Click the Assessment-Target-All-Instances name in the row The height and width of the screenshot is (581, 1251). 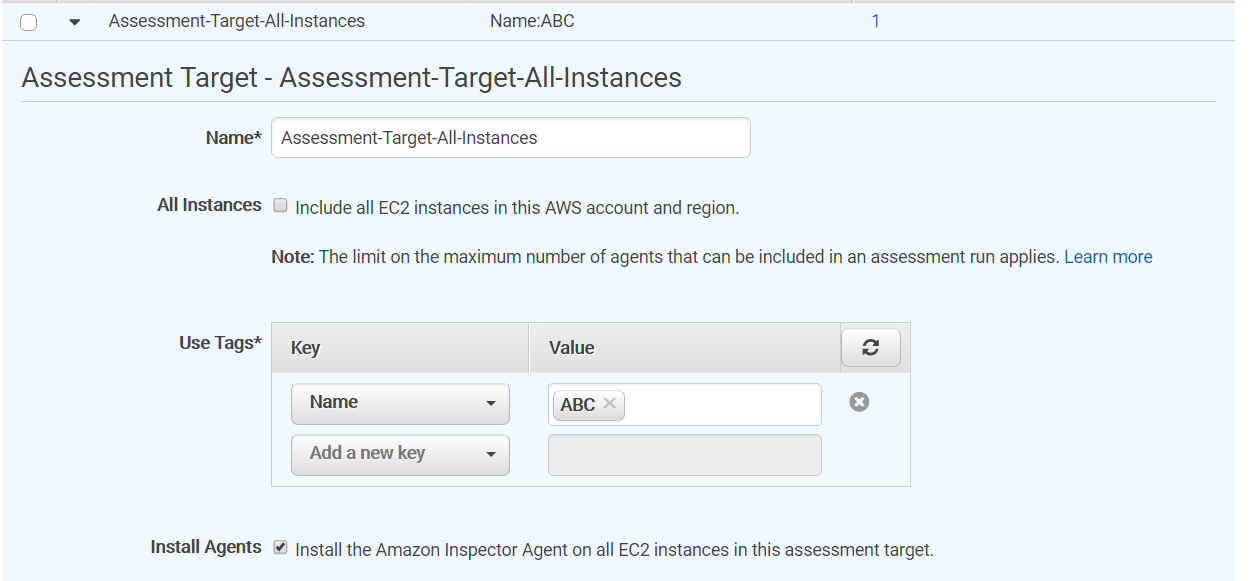coord(236,20)
